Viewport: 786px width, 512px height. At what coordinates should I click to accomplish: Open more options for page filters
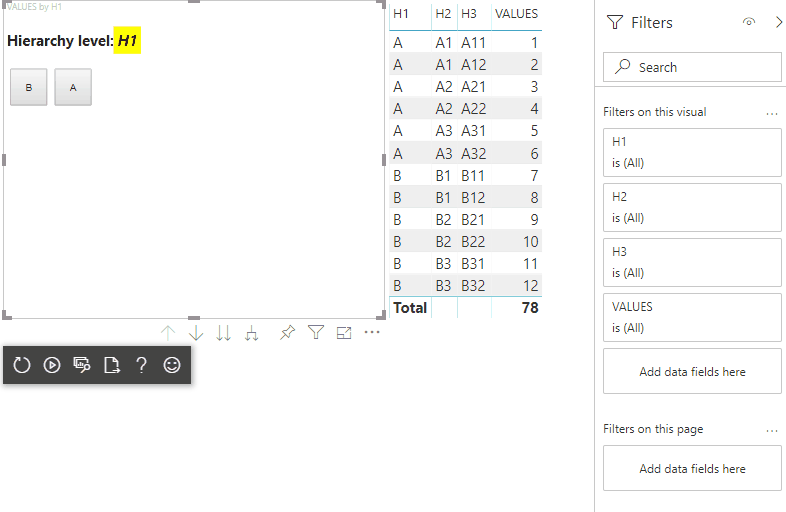(x=771, y=430)
